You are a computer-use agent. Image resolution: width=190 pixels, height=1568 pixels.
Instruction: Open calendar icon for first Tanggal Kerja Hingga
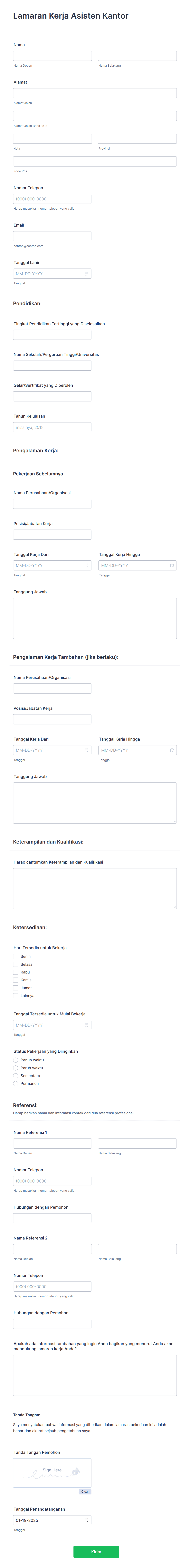(x=172, y=566)
